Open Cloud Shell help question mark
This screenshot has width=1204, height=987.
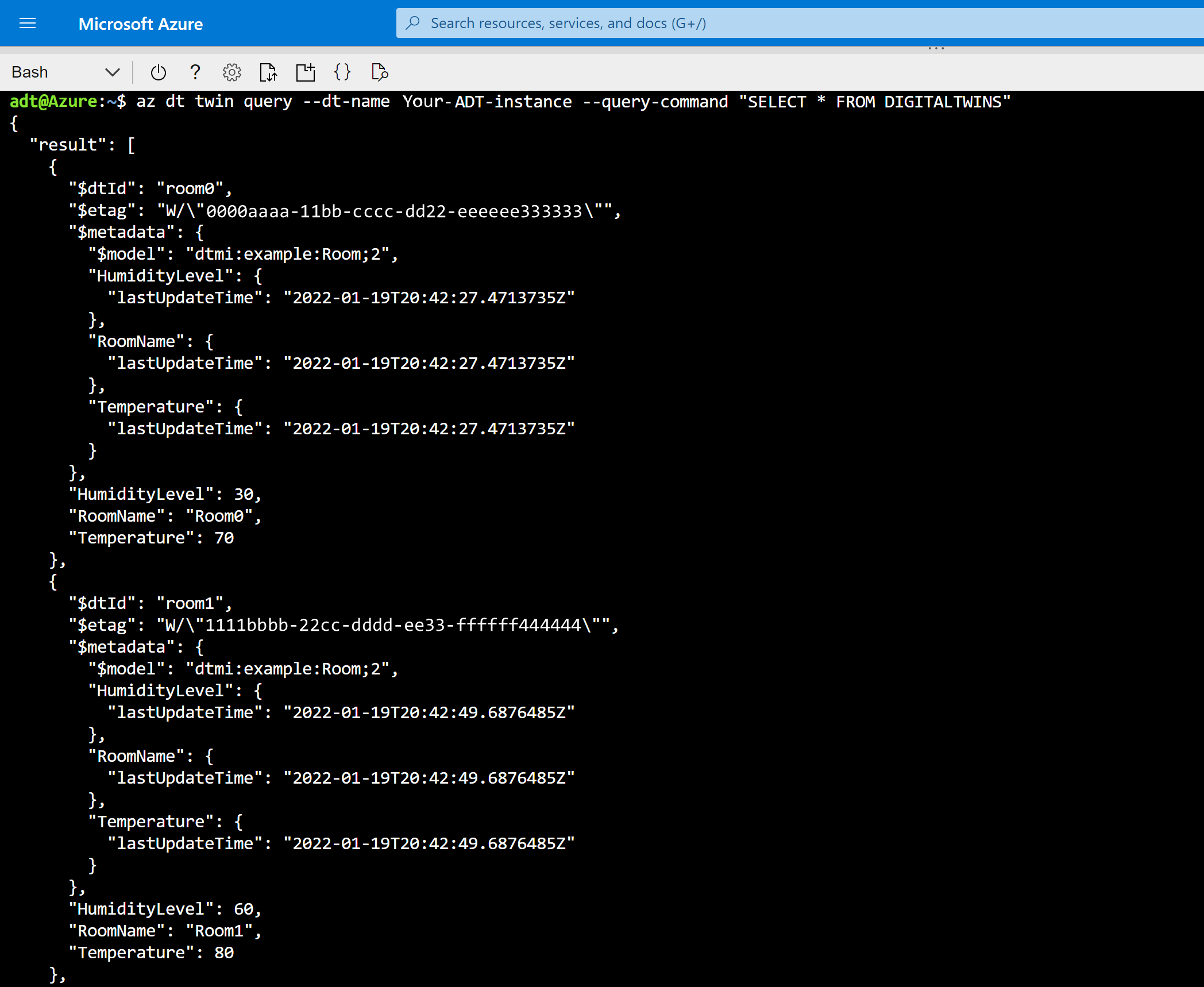(x=195, y=72)
